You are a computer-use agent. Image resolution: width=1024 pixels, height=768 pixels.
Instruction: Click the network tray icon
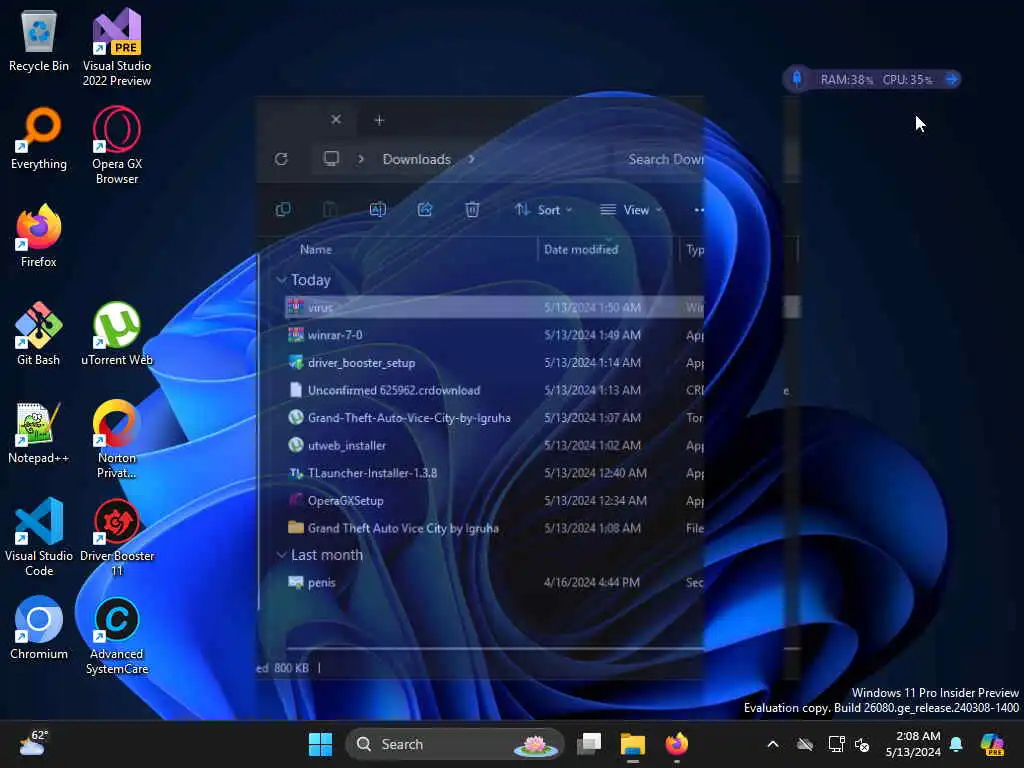[x=837, y=744]
